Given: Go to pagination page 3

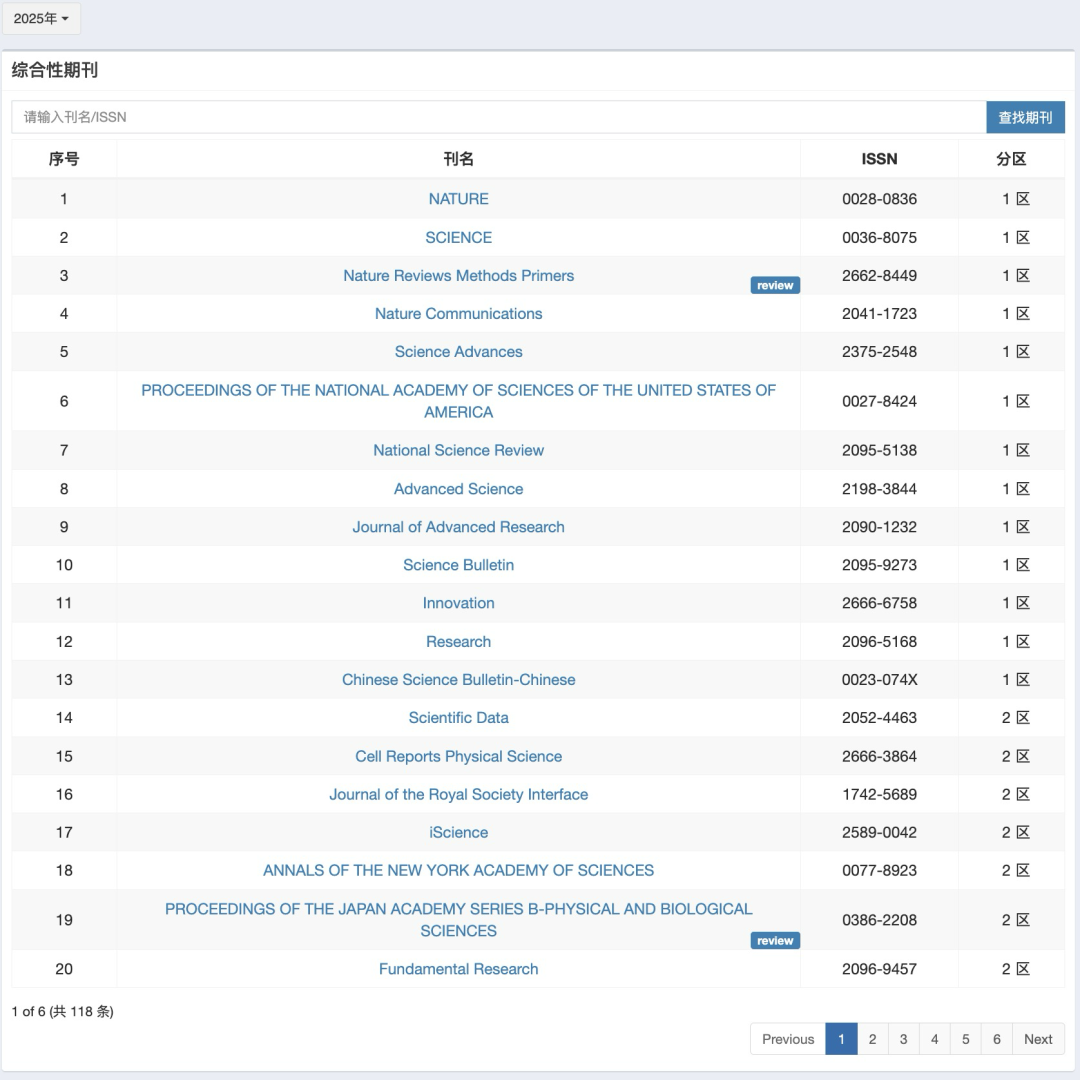Looking at the screenshot, I should point(904,1039).
